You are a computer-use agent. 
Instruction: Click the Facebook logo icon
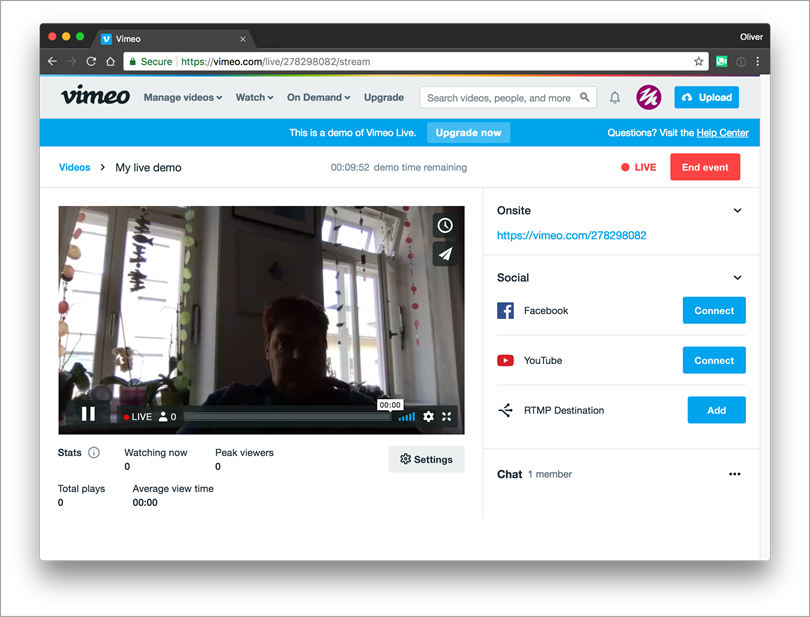click(505, 311)
